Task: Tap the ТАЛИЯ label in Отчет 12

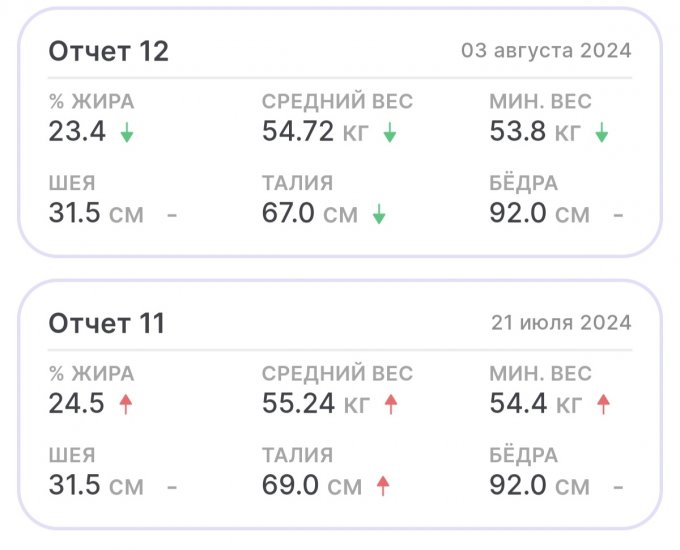Action: tap(298, 184)
